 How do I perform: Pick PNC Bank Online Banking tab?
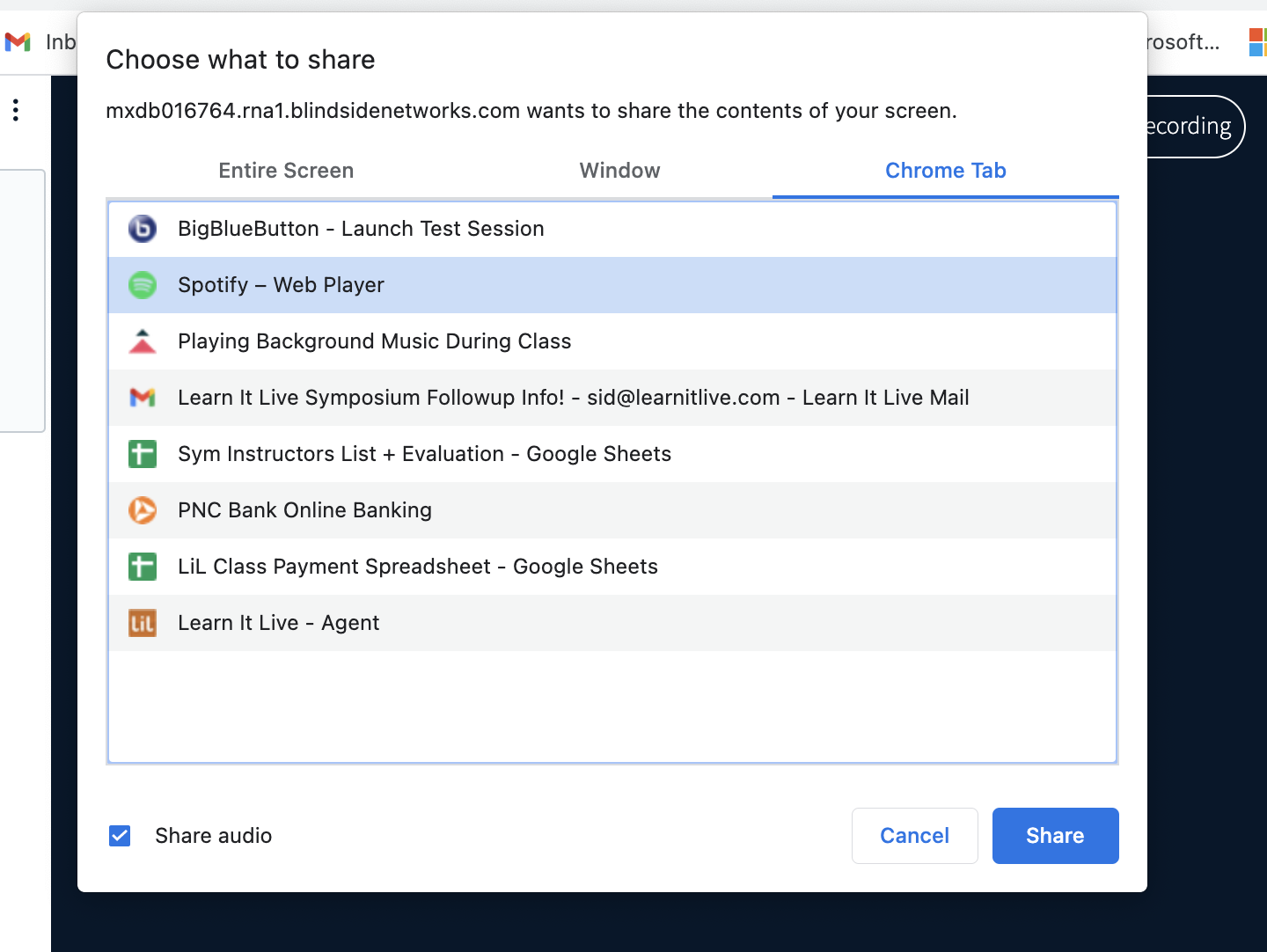(304, 510)
